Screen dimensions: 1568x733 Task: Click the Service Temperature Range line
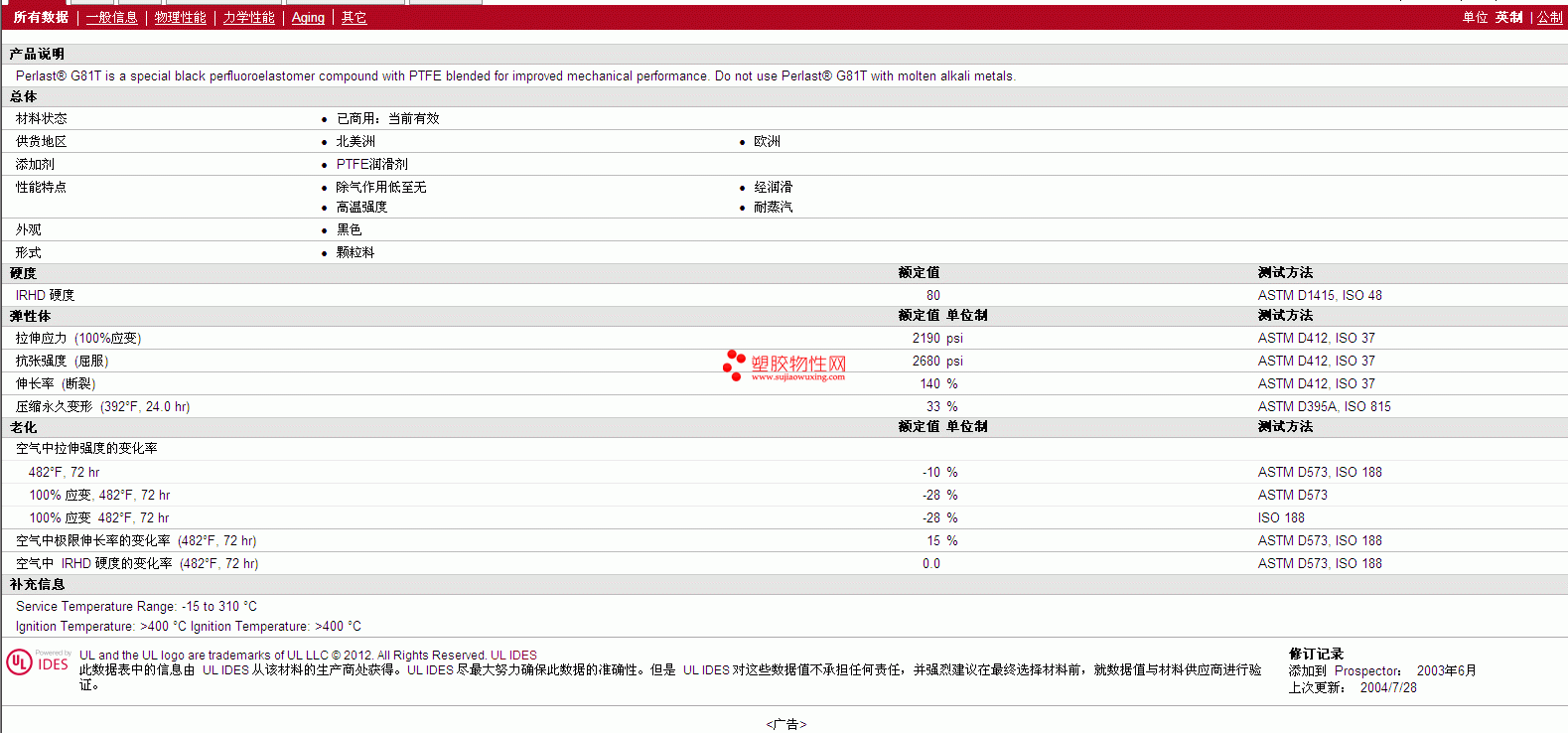136,606
